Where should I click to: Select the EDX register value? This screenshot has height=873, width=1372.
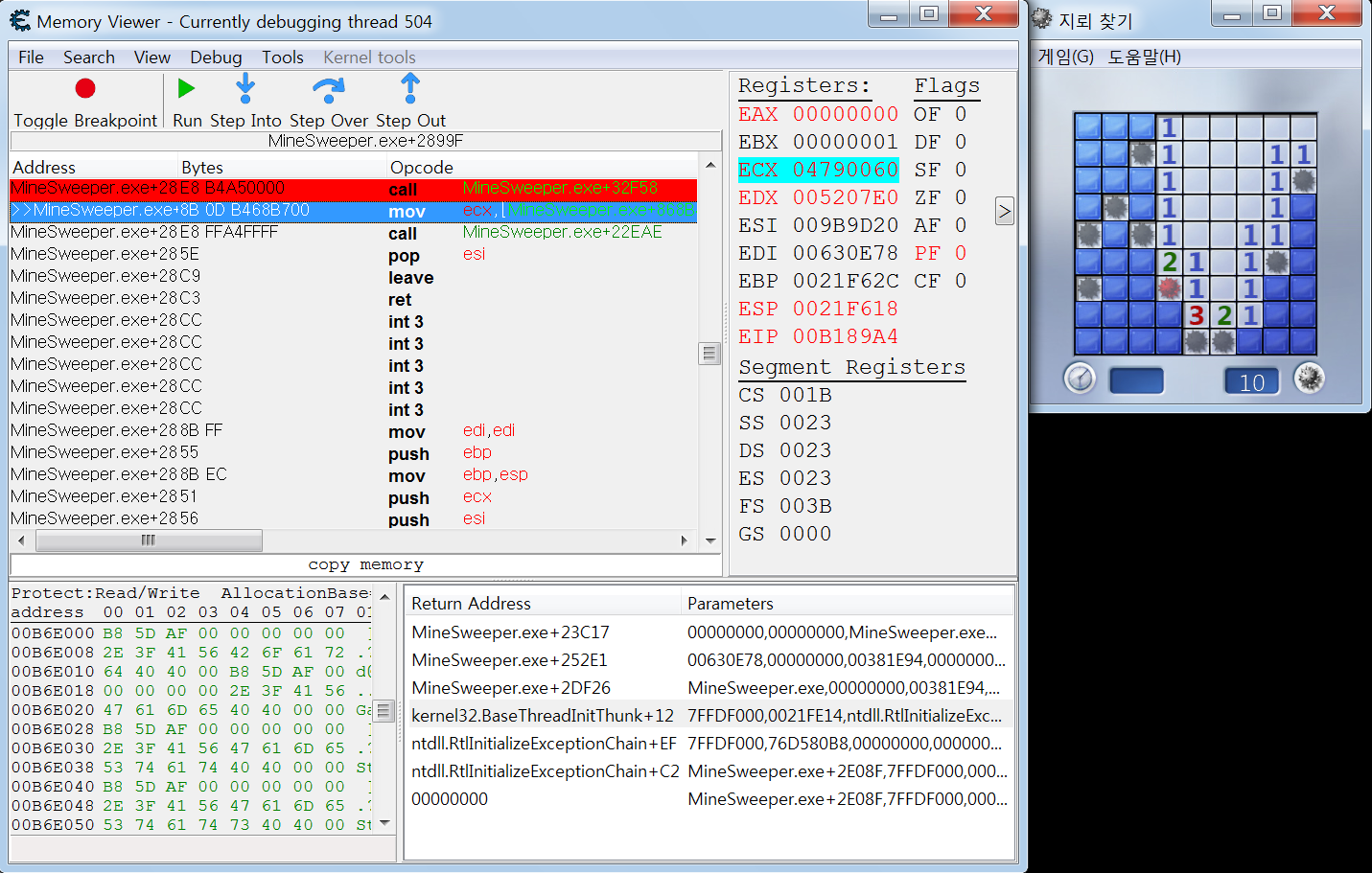click(x=845, y=197)
